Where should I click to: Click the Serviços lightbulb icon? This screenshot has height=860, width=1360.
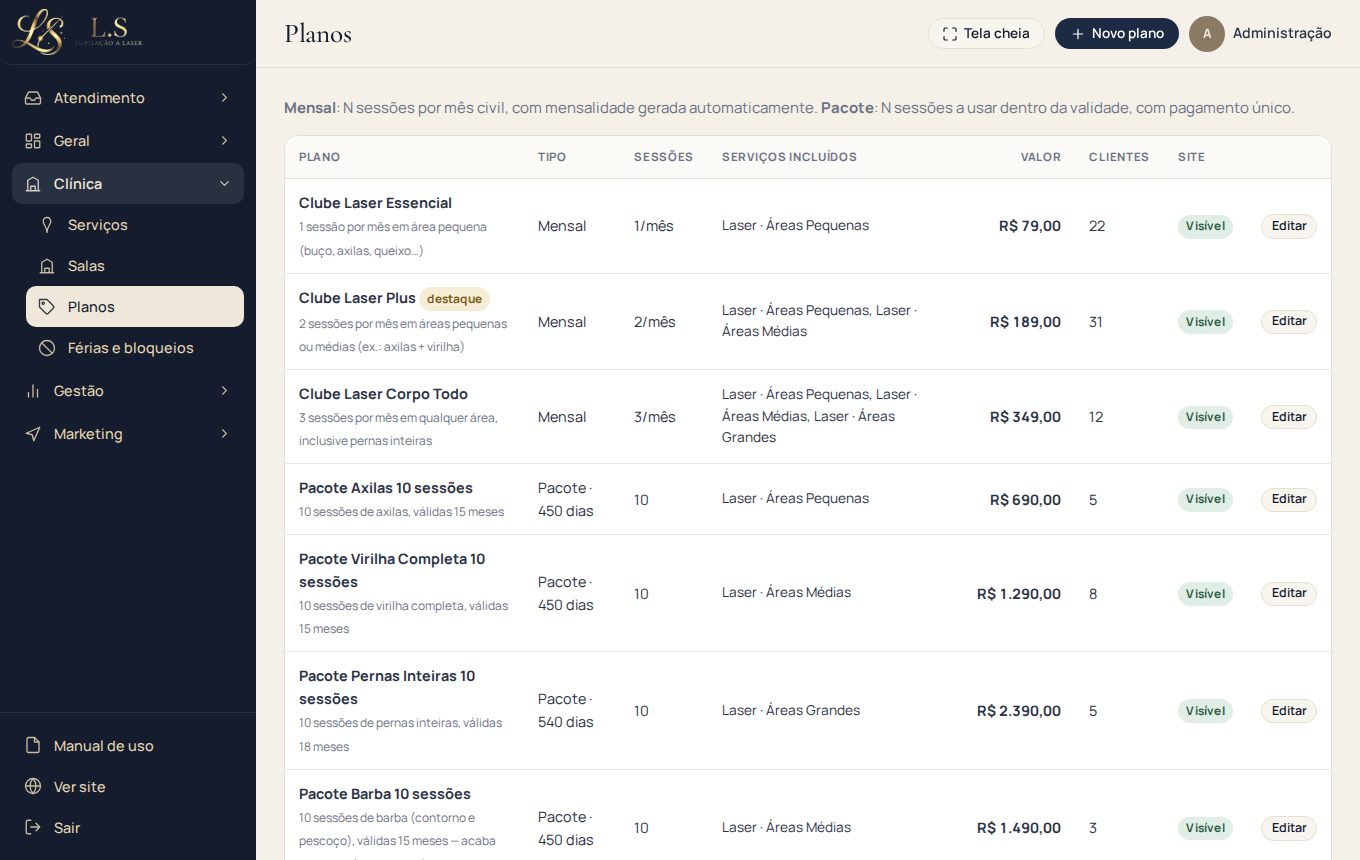[x=47, y=225]
